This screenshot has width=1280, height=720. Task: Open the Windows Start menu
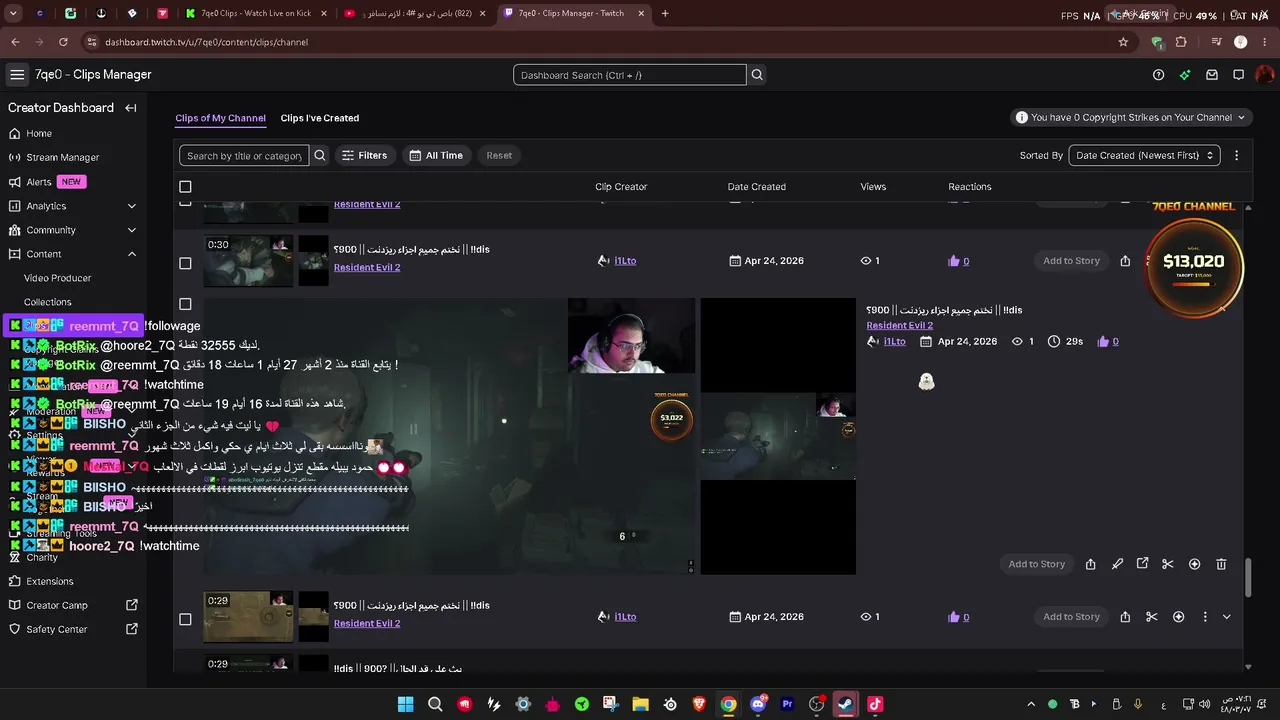[405, 704]
